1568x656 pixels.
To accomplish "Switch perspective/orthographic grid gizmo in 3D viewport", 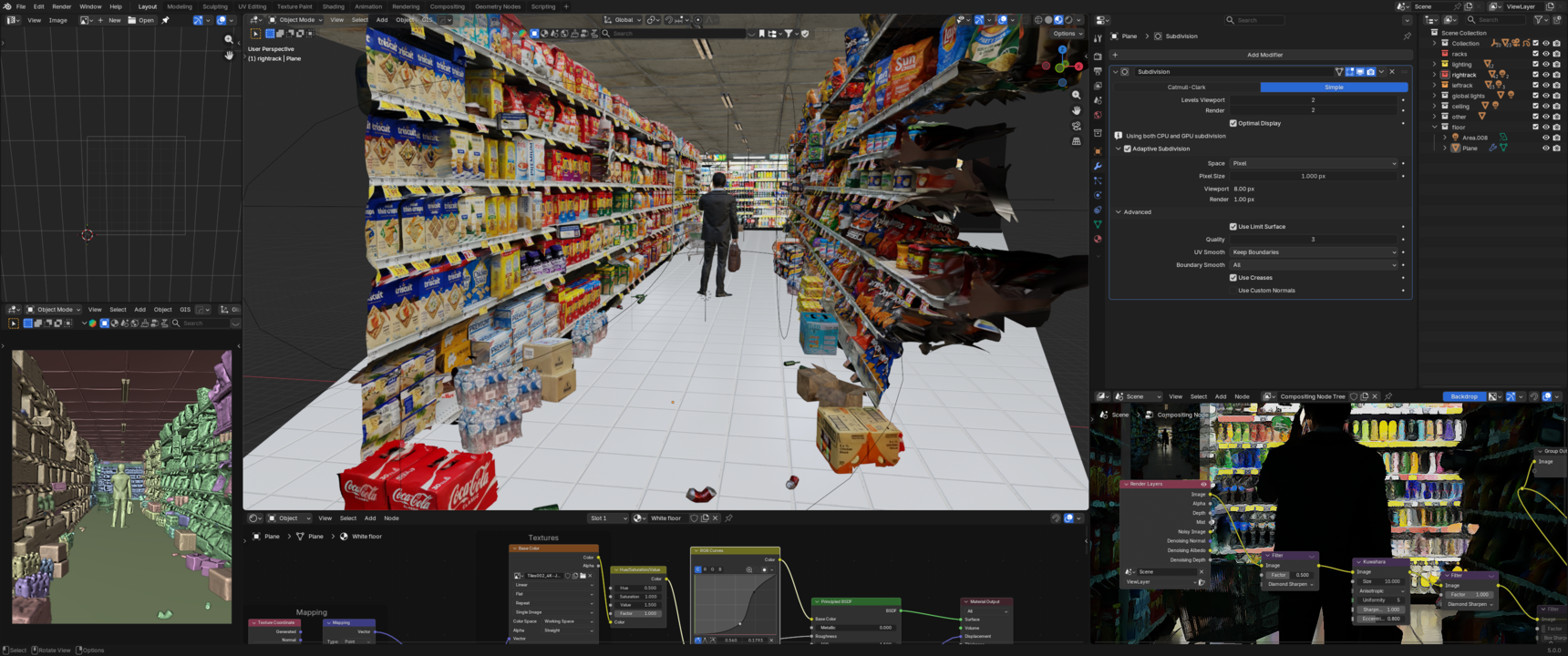I will [1077, 141].
